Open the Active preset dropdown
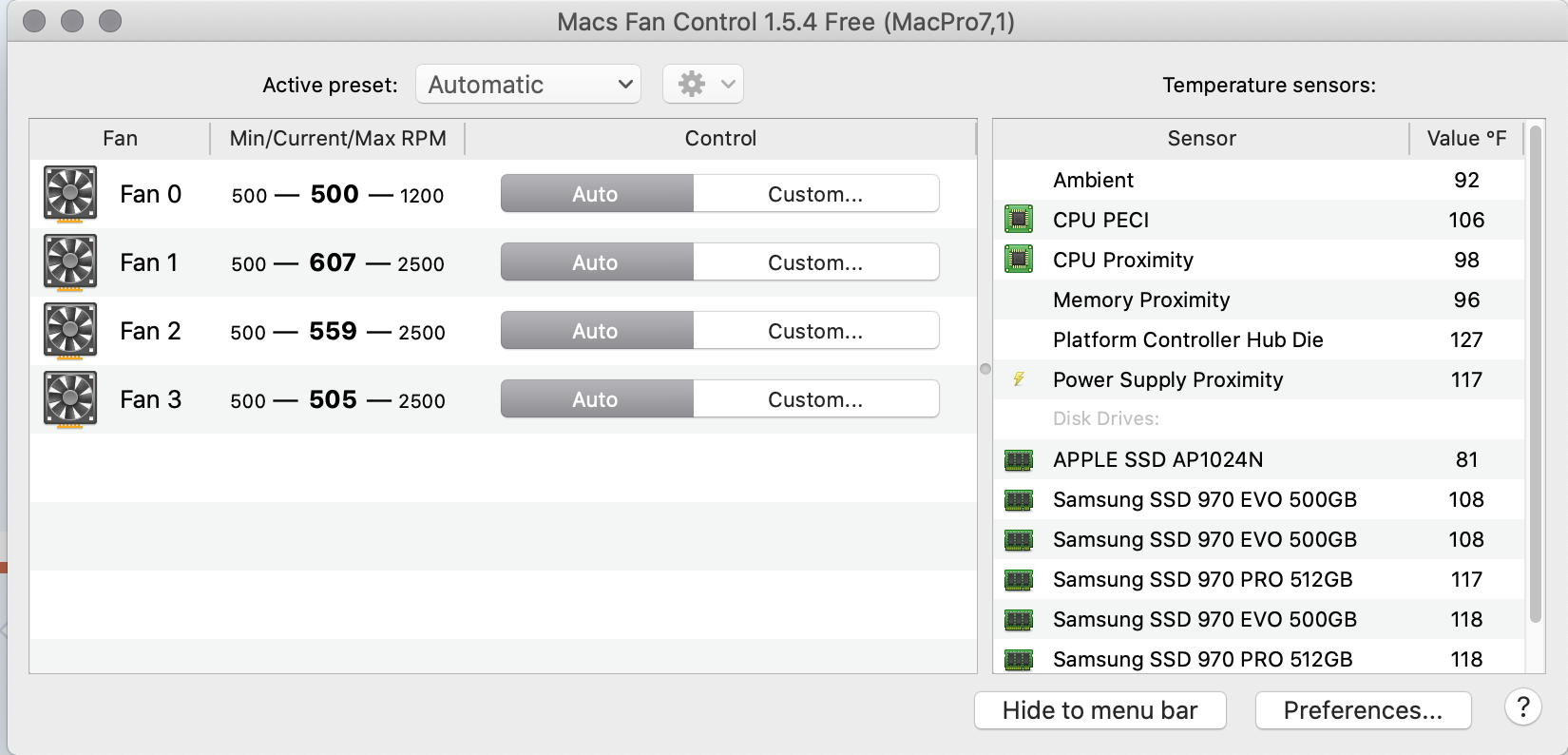Screen dimensions: 1568x755 (528, 85)
